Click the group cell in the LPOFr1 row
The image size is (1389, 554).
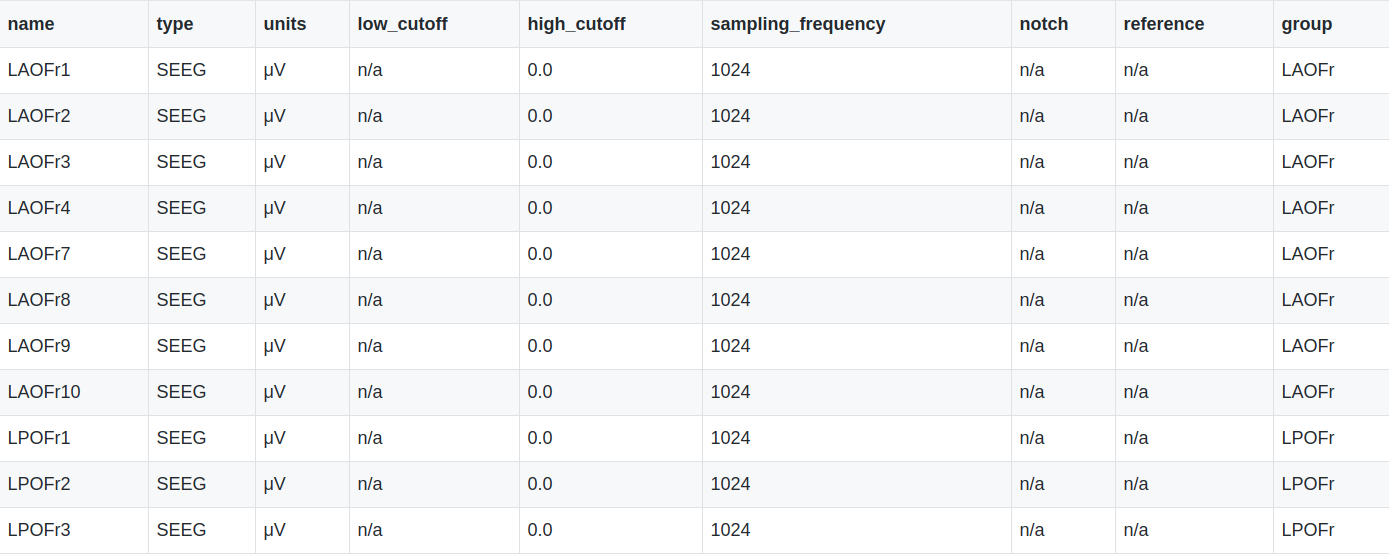(1308, 438)
